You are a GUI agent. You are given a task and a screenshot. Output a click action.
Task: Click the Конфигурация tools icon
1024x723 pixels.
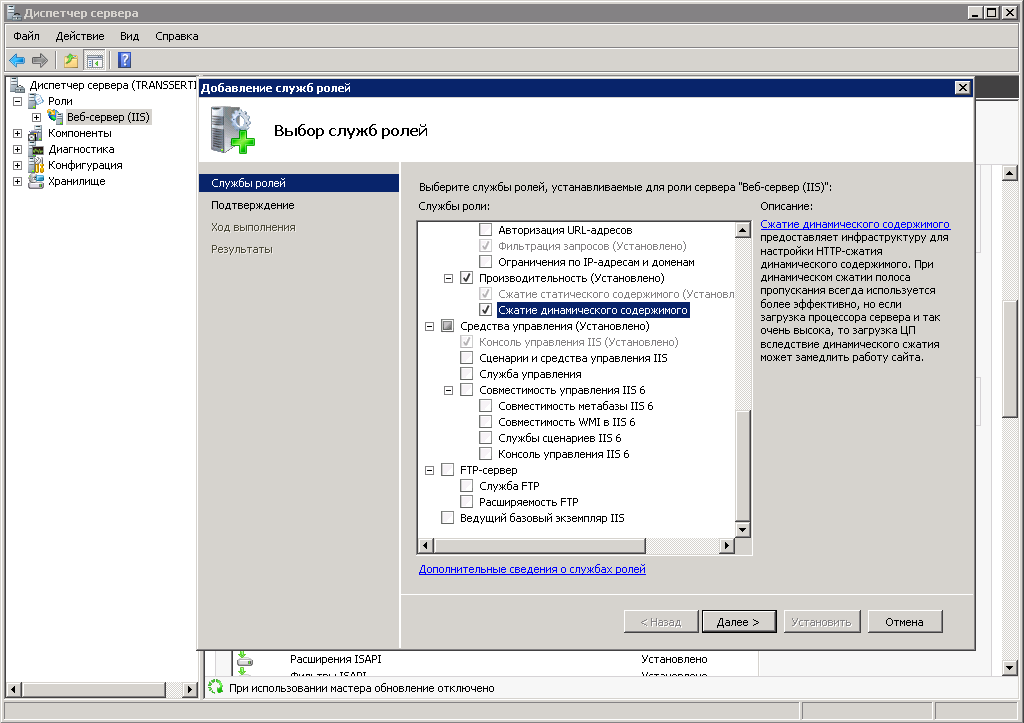pyautogui.click(x=37, y=165)
